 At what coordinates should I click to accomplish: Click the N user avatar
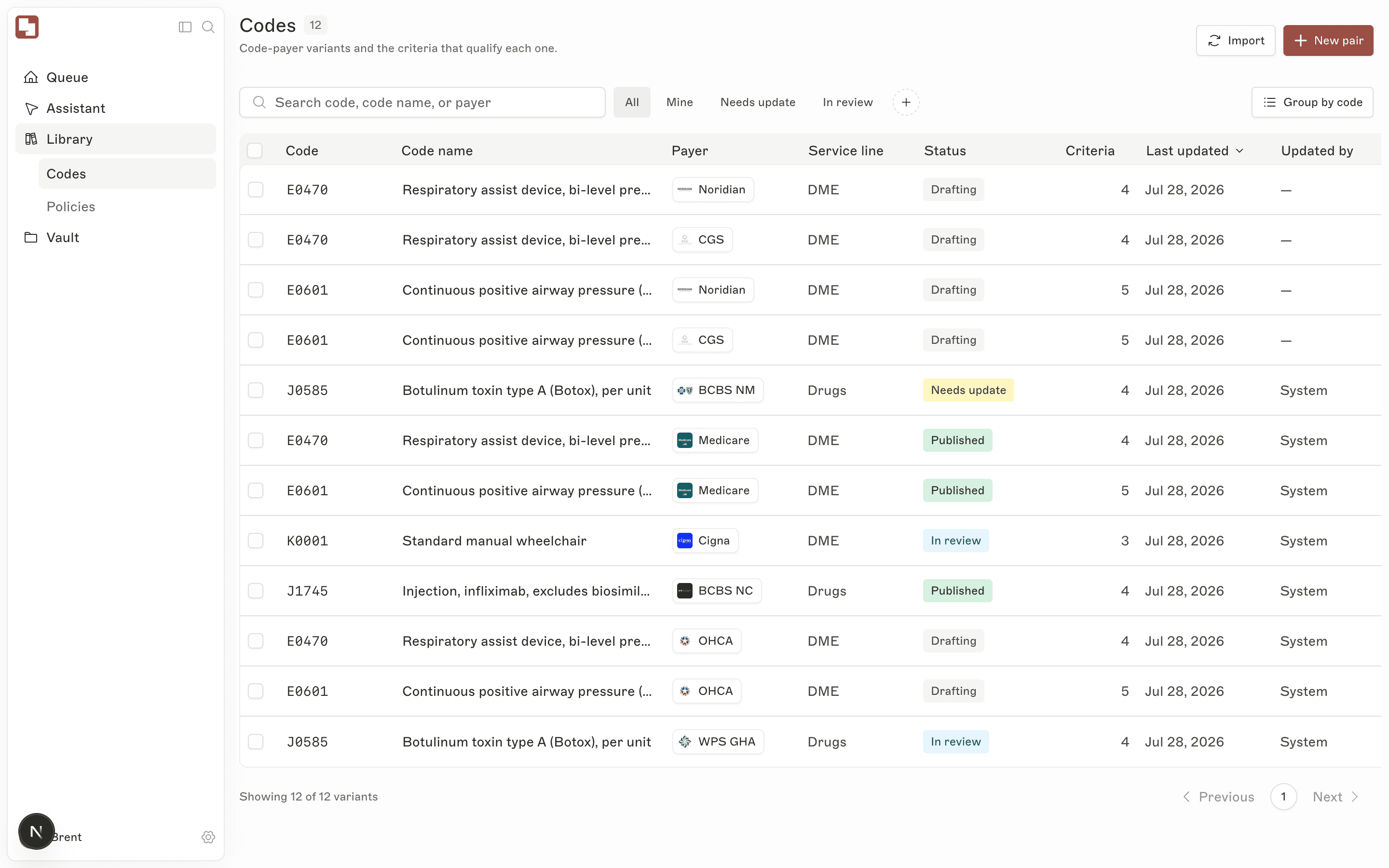(36, 831)
